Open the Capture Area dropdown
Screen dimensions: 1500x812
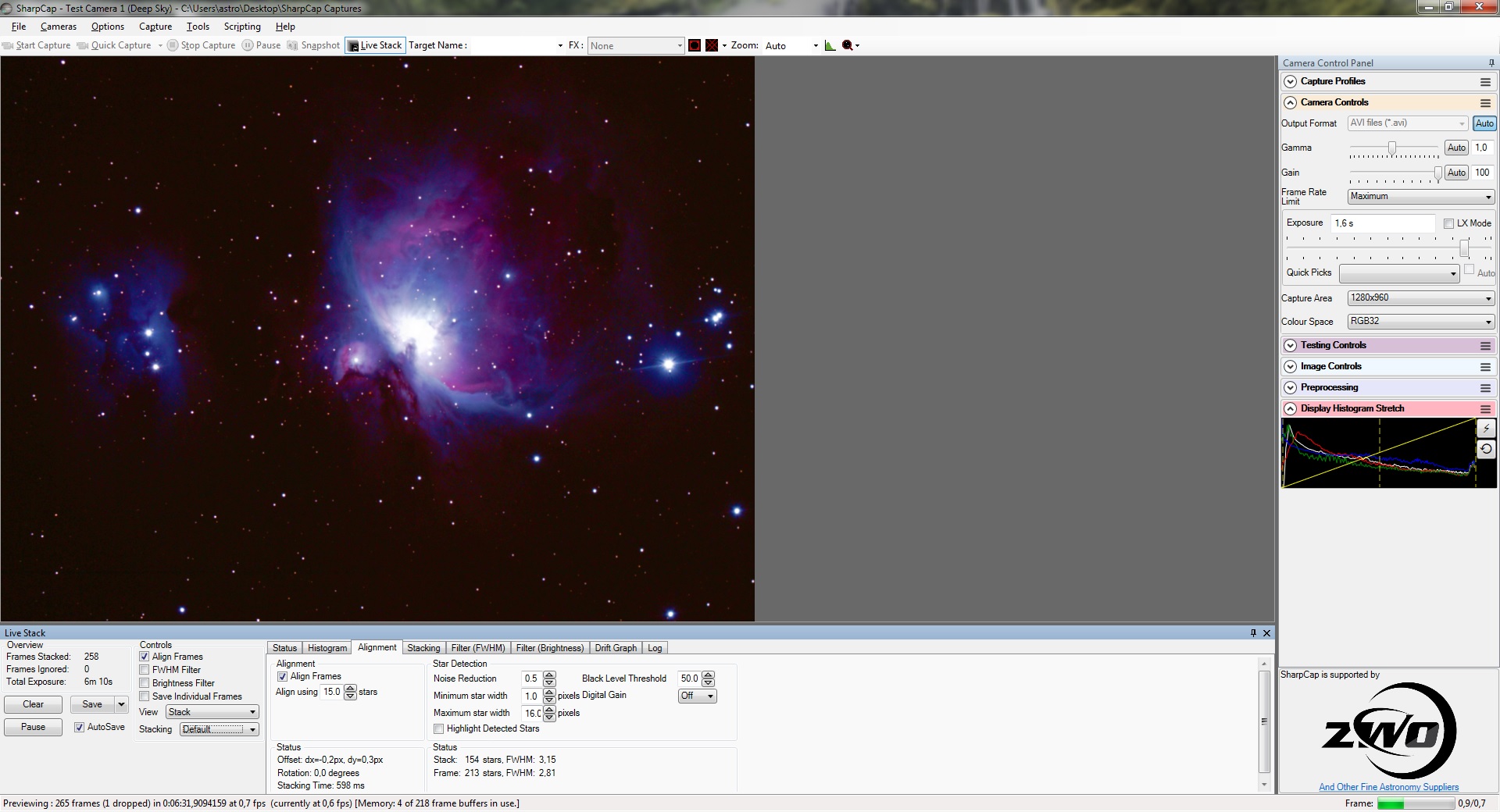tap(1421, 298)
